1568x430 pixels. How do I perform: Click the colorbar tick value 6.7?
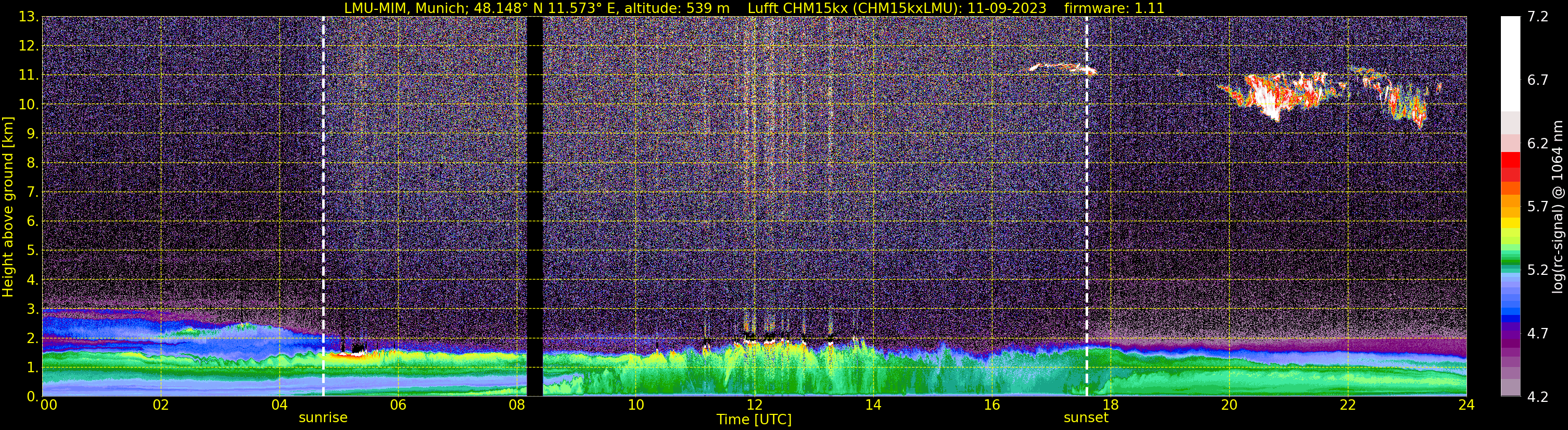tap(1538, 80)
